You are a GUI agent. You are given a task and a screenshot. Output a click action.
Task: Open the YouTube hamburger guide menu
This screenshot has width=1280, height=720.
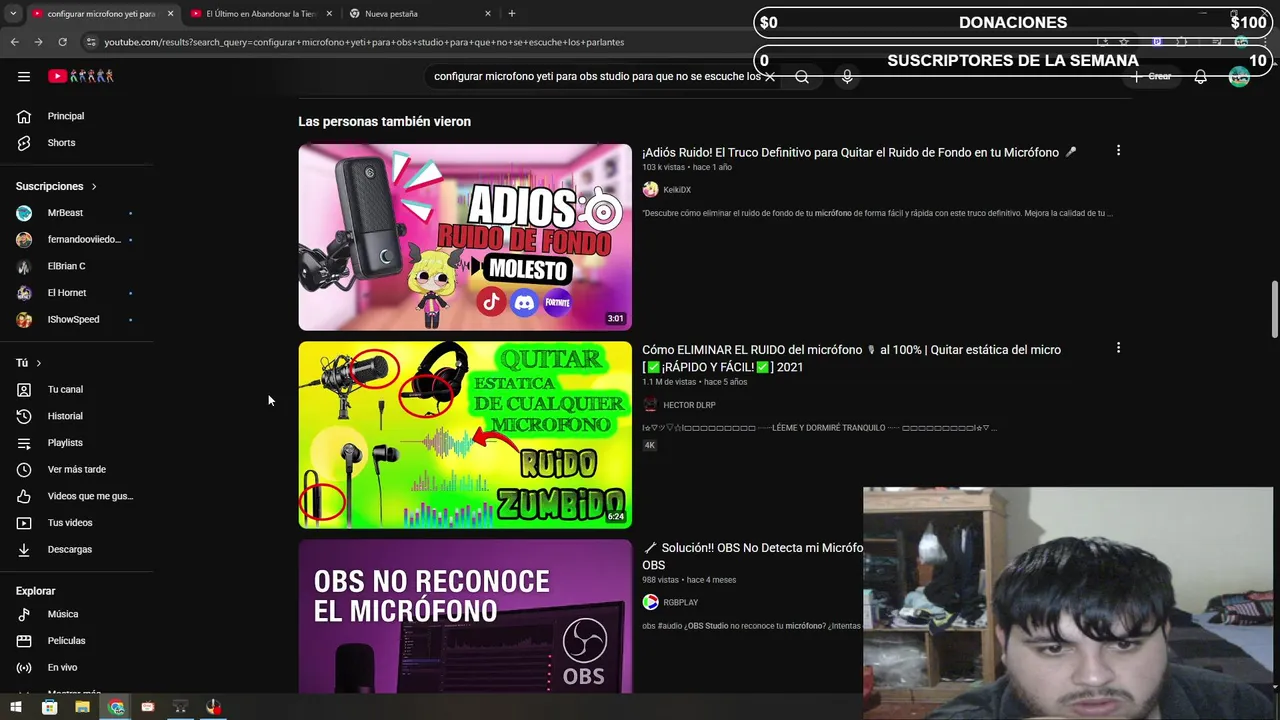pos(24,76)
